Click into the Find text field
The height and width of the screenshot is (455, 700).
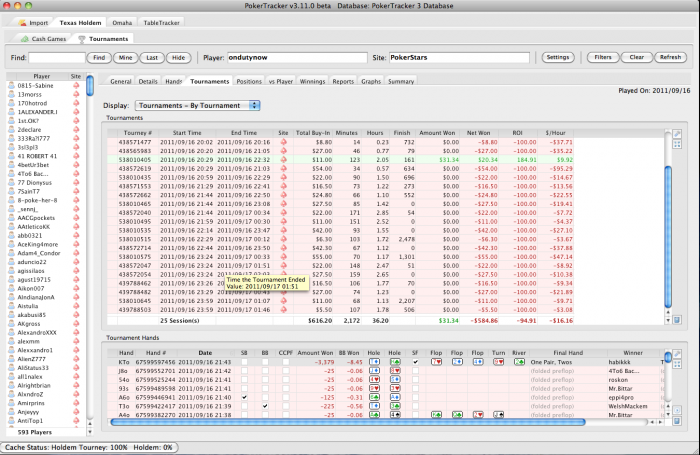click(56, 58)
